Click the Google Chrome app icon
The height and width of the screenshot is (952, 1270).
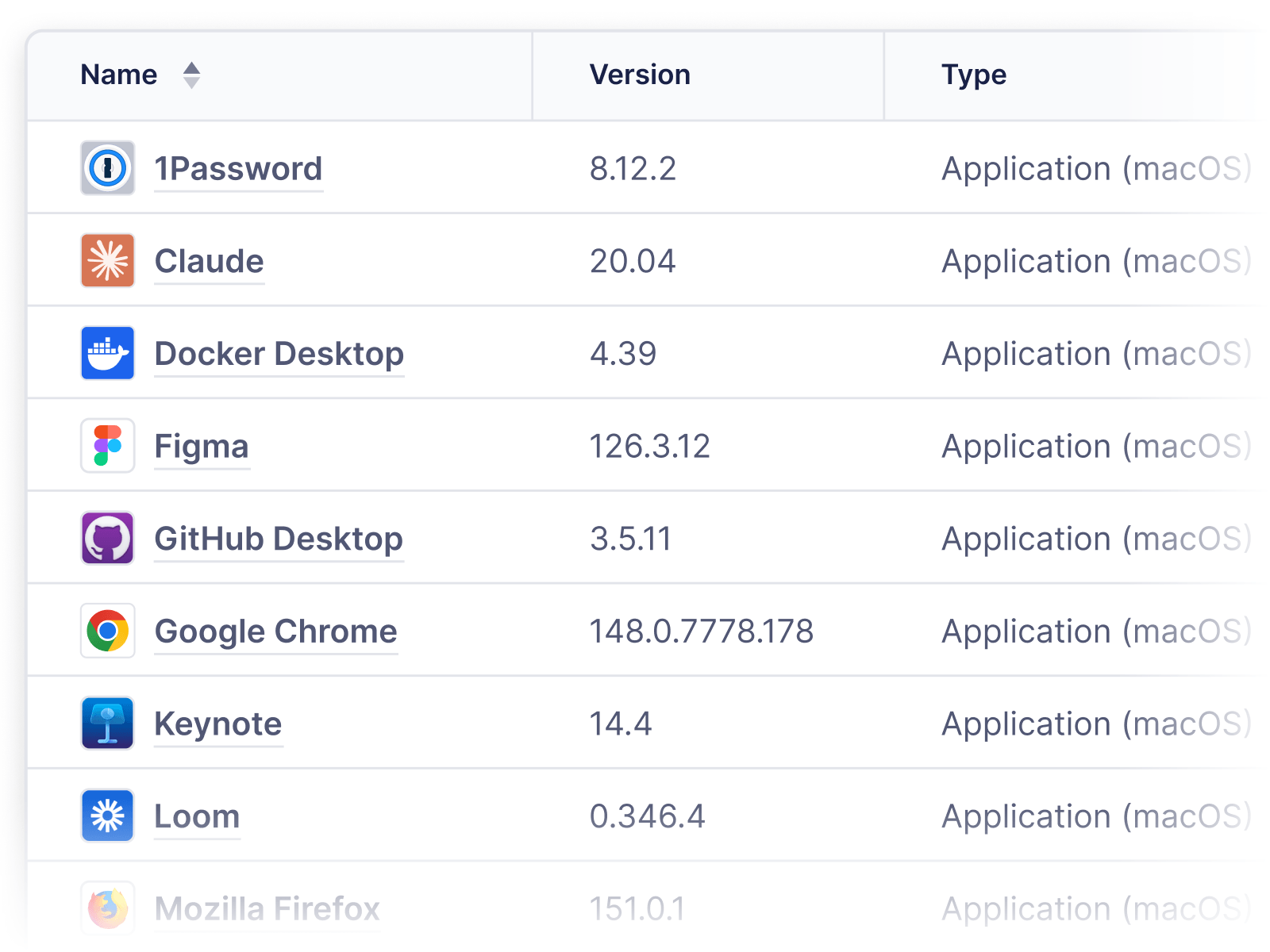108,631
